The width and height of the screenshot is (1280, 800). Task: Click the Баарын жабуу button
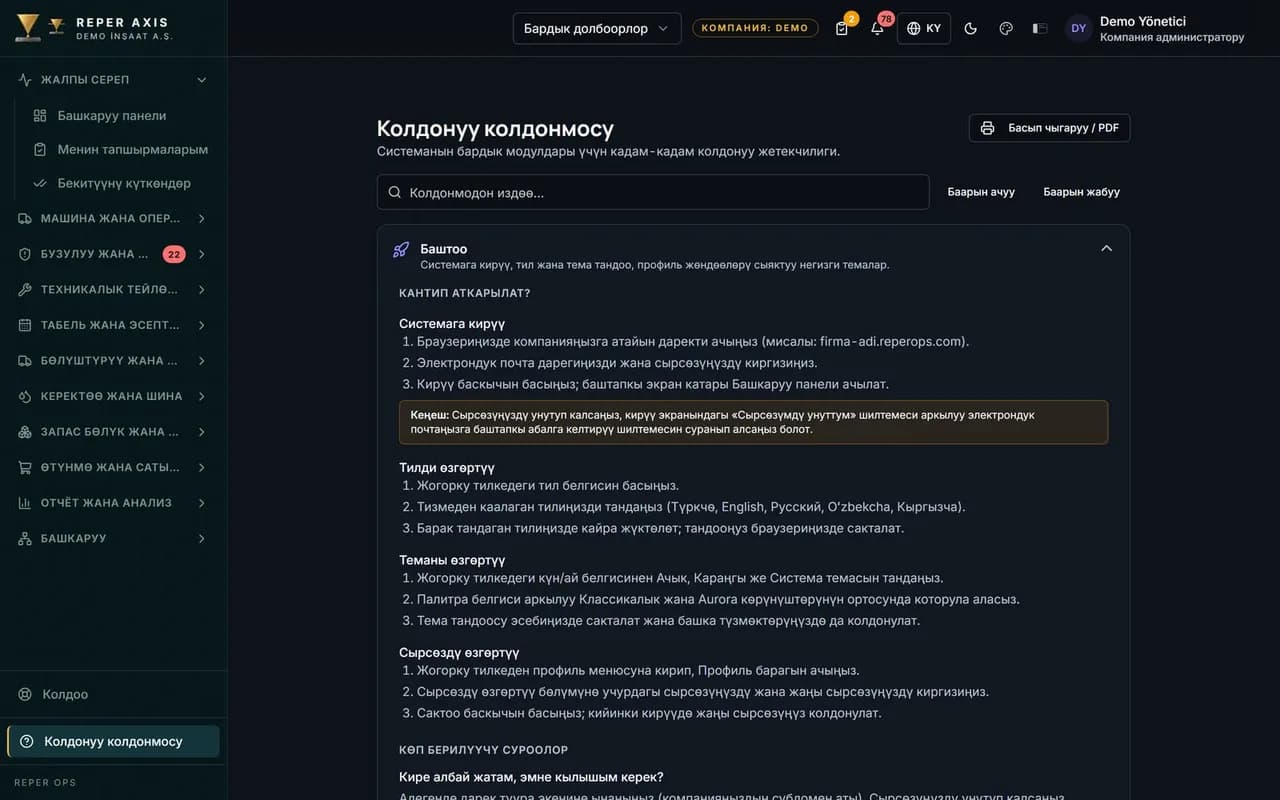1081,192
